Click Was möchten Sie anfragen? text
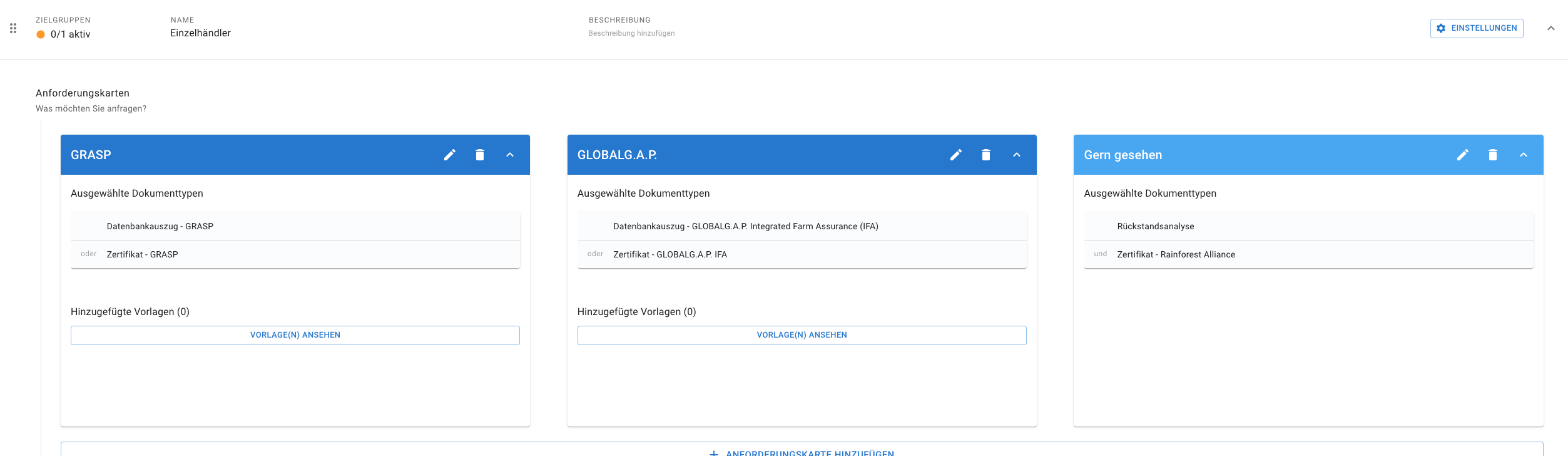Screen dimensions: 1568x456 pyautogui.click(x=91, y=108)
